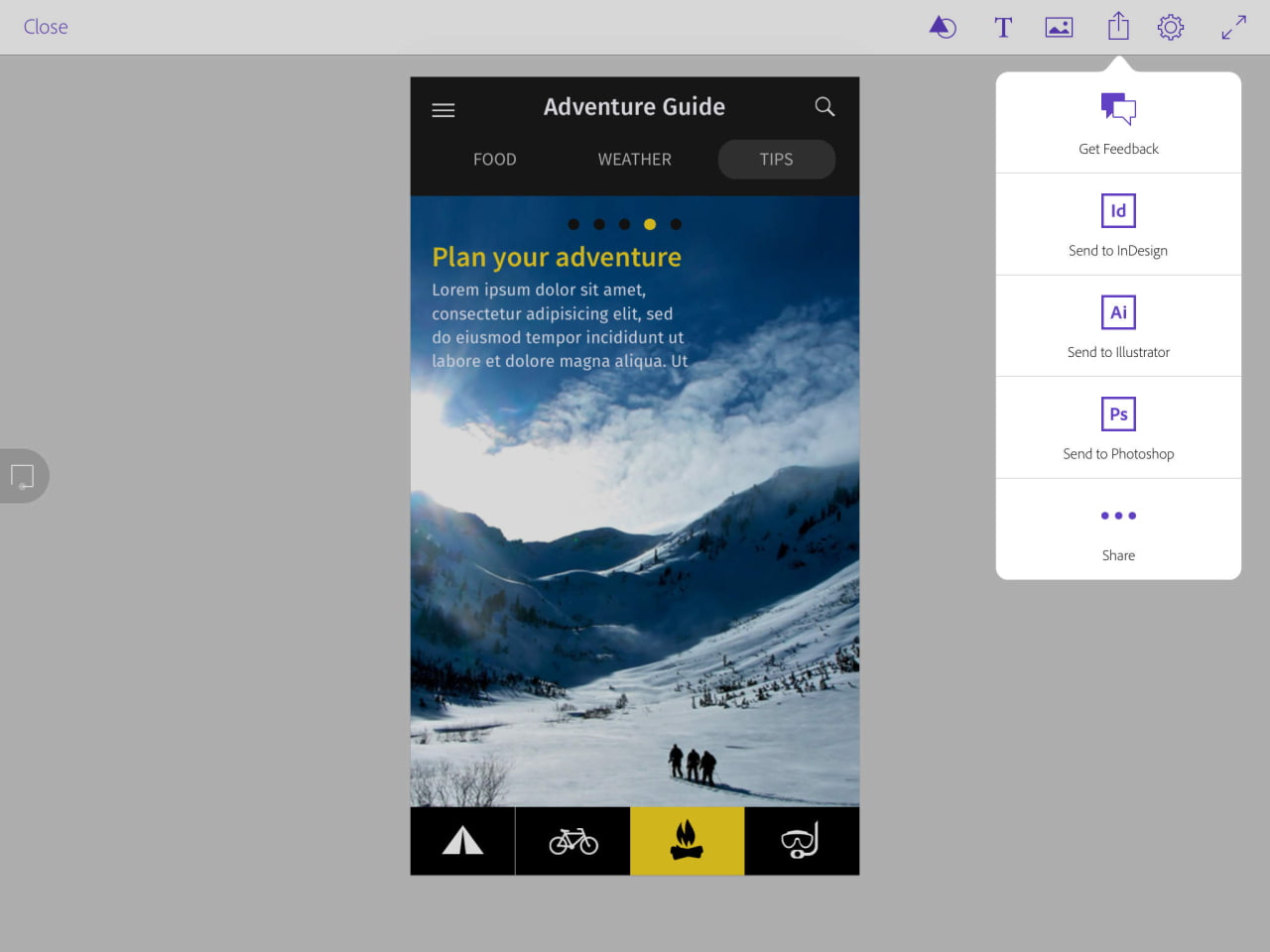Toggle the campfire category in bottom nav
Image resolution: width=1270 pixels, height=952 pixels.
click(687, 840)
